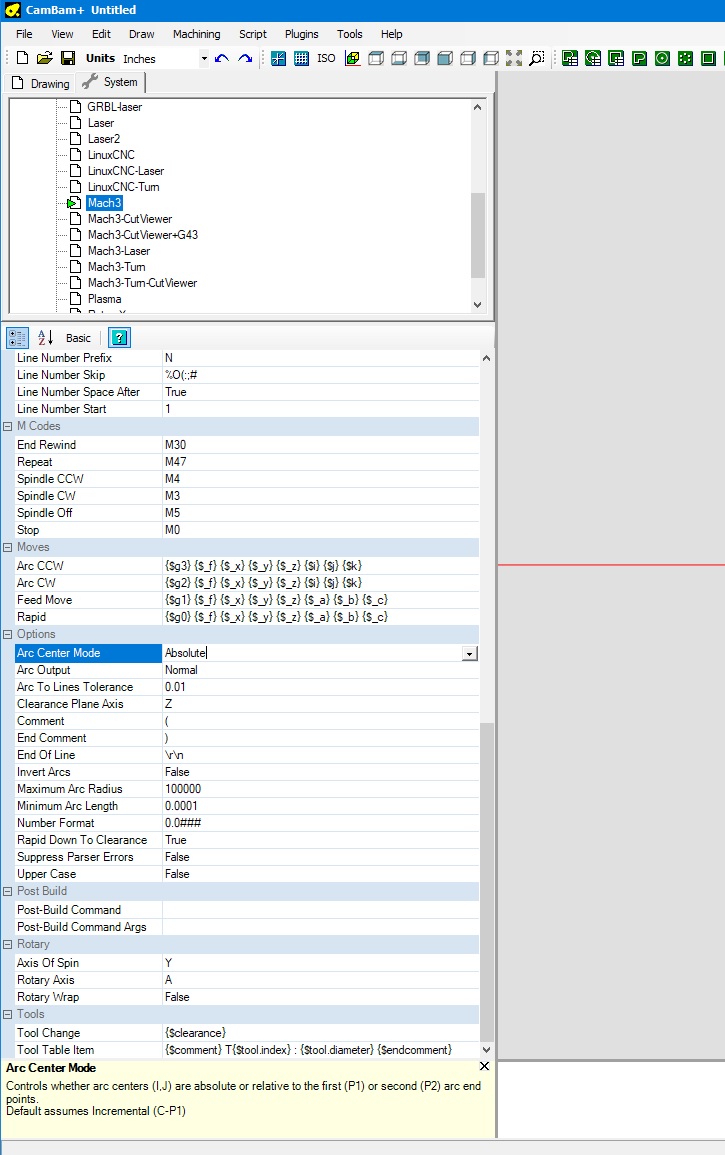The height and width of the screenshot is (1155, 725).
Task: Open the View menu
Action: click(62, 34)
